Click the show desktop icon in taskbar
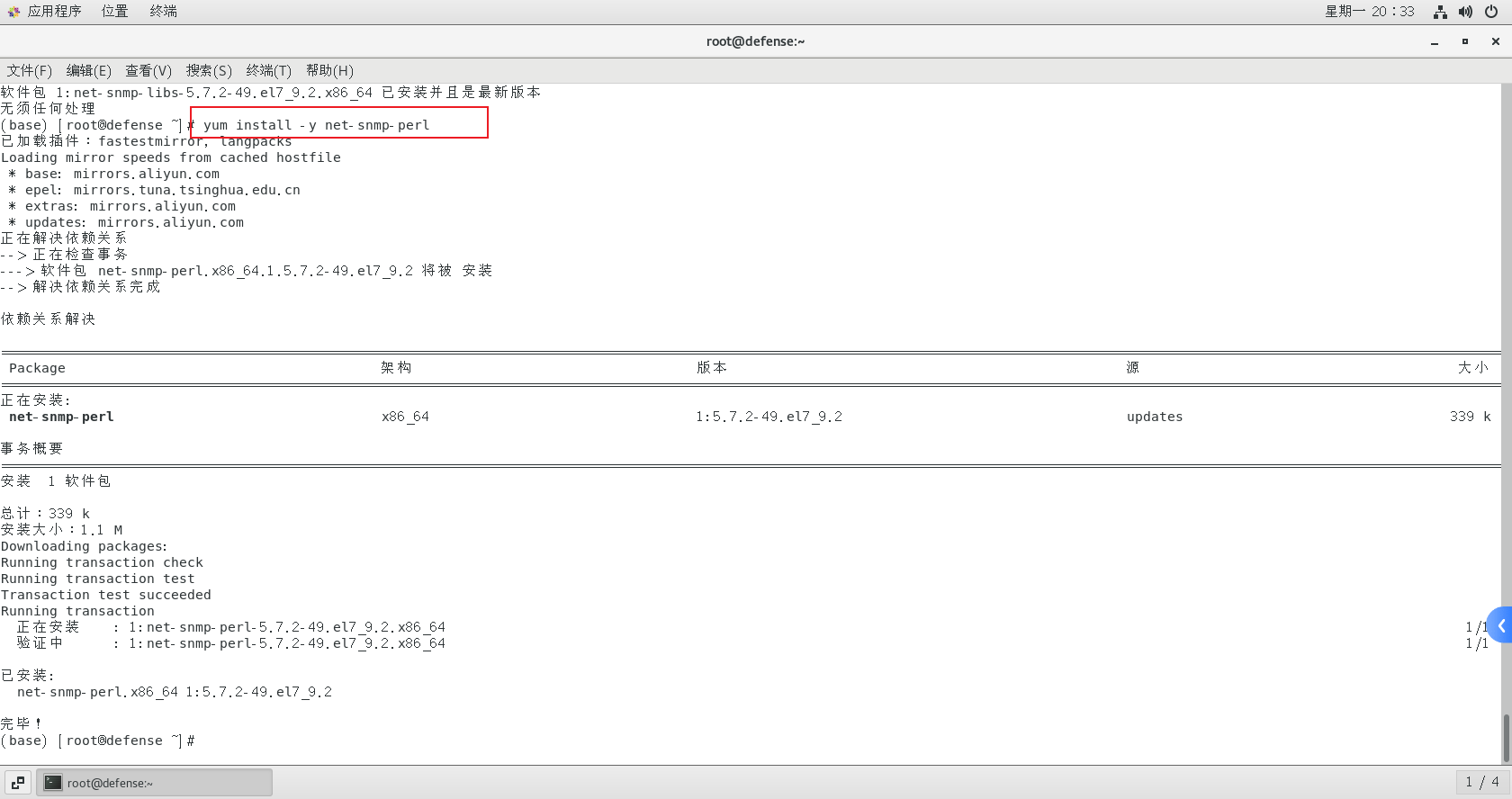 click(17, 783)
